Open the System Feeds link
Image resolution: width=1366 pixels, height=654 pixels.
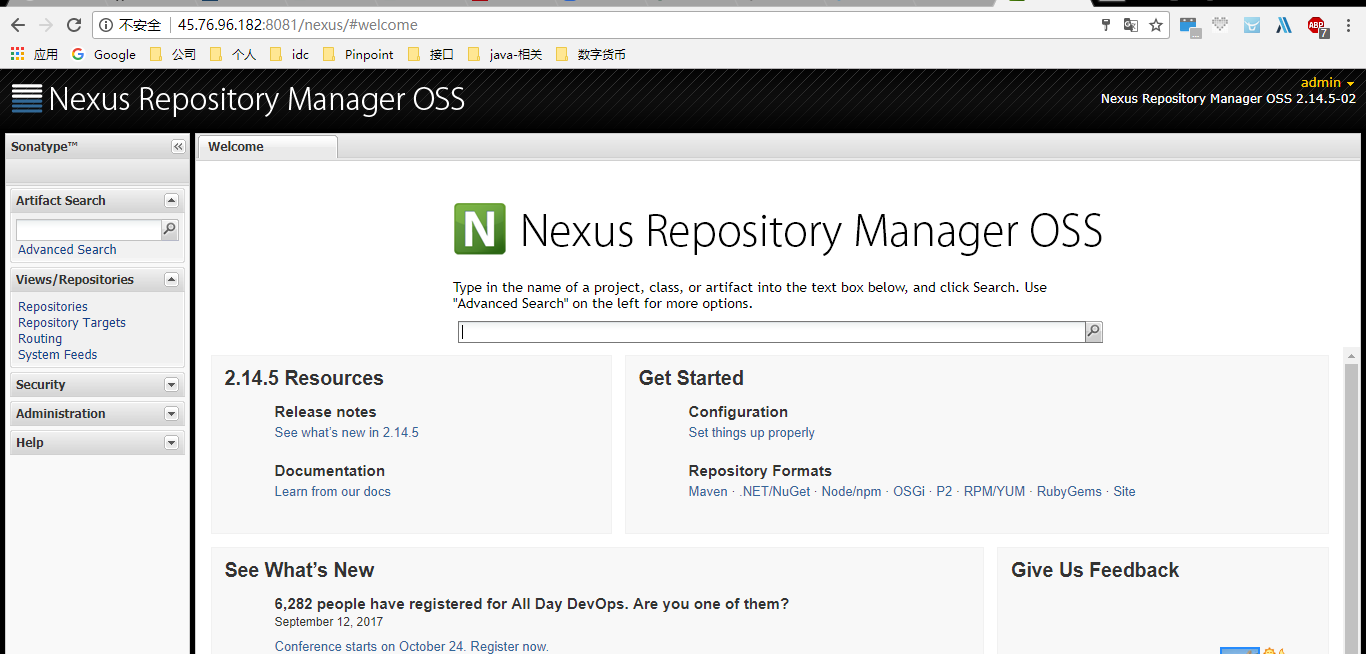tap(58, 355)
